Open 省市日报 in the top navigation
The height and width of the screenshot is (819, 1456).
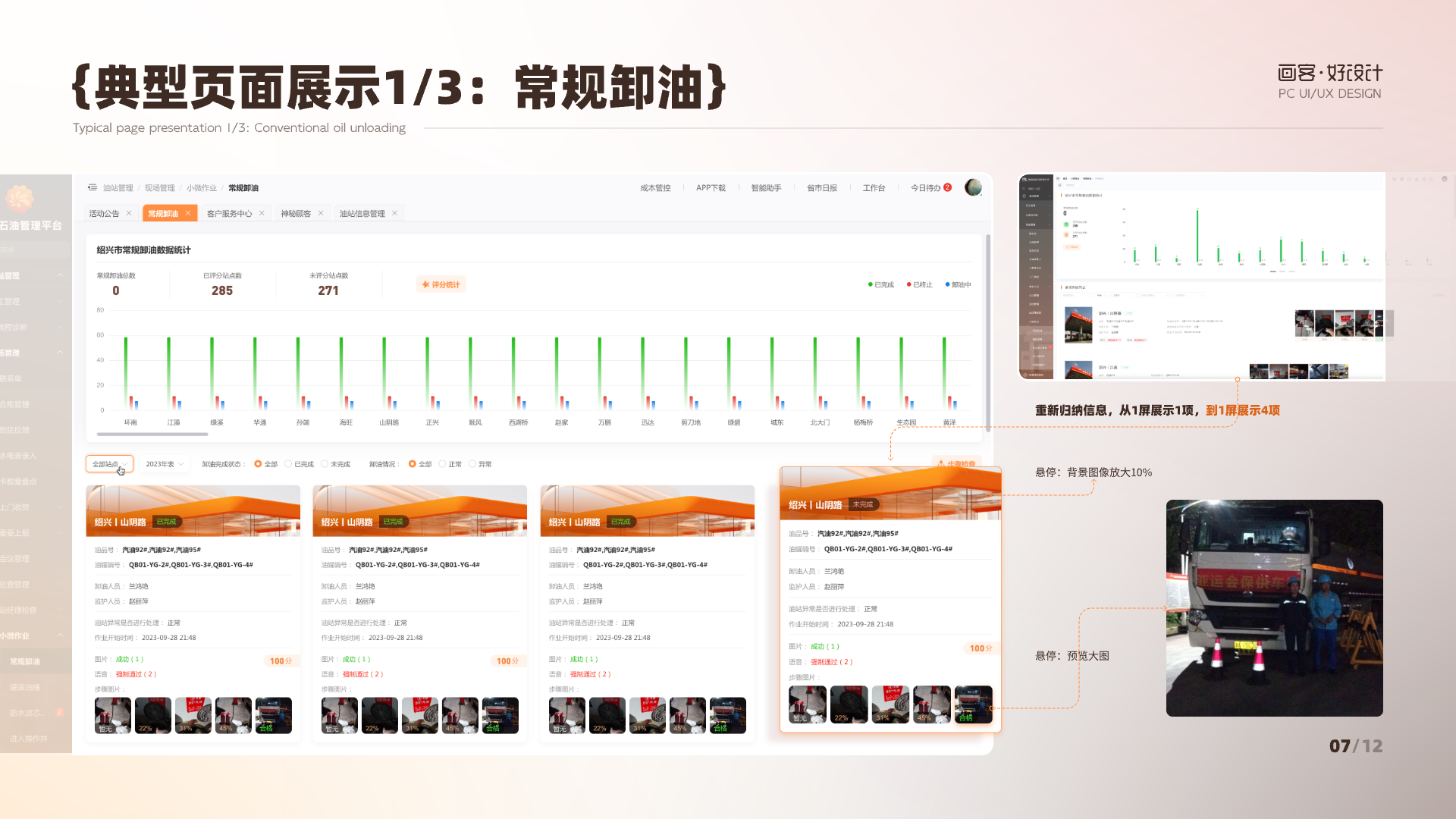point(822,188)
